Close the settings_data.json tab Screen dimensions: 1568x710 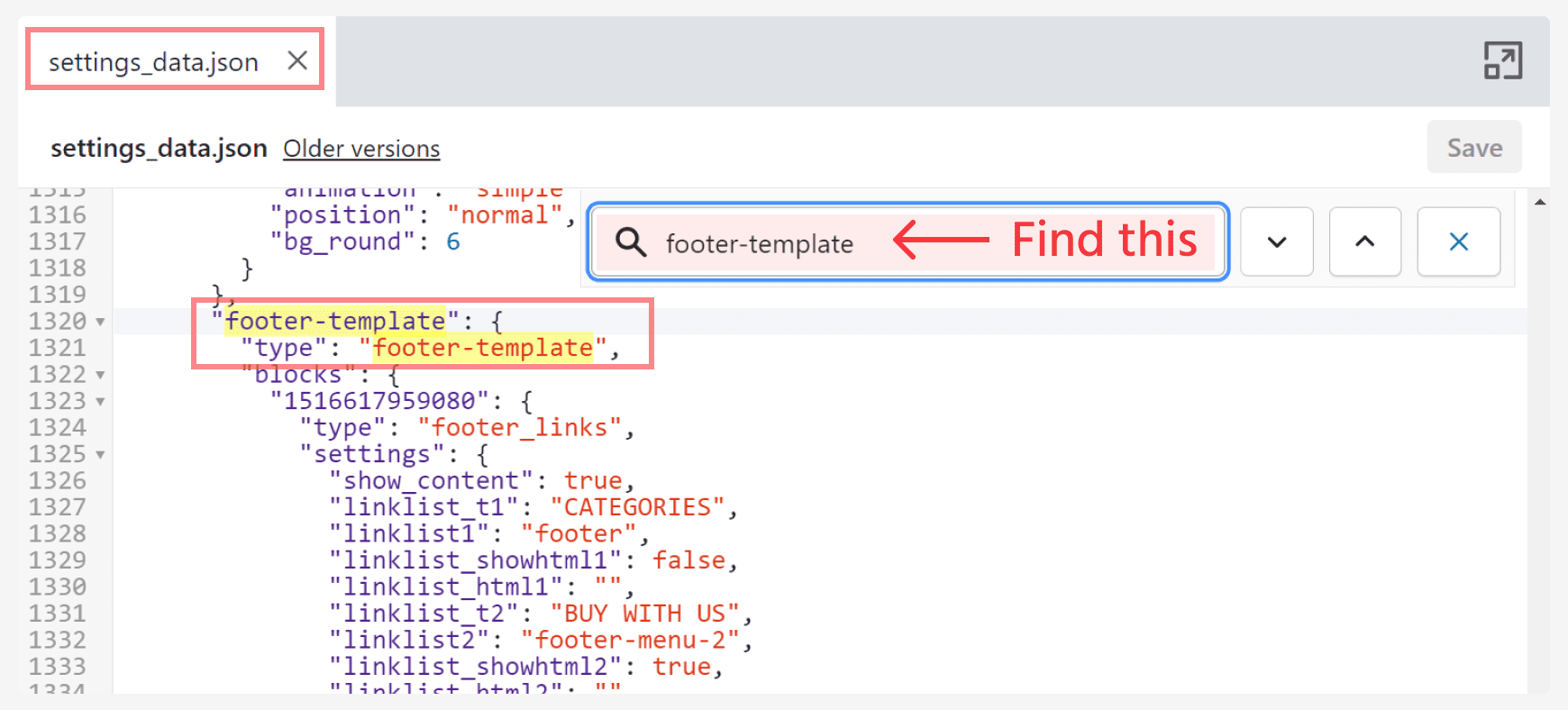click(x=297, y=60)
